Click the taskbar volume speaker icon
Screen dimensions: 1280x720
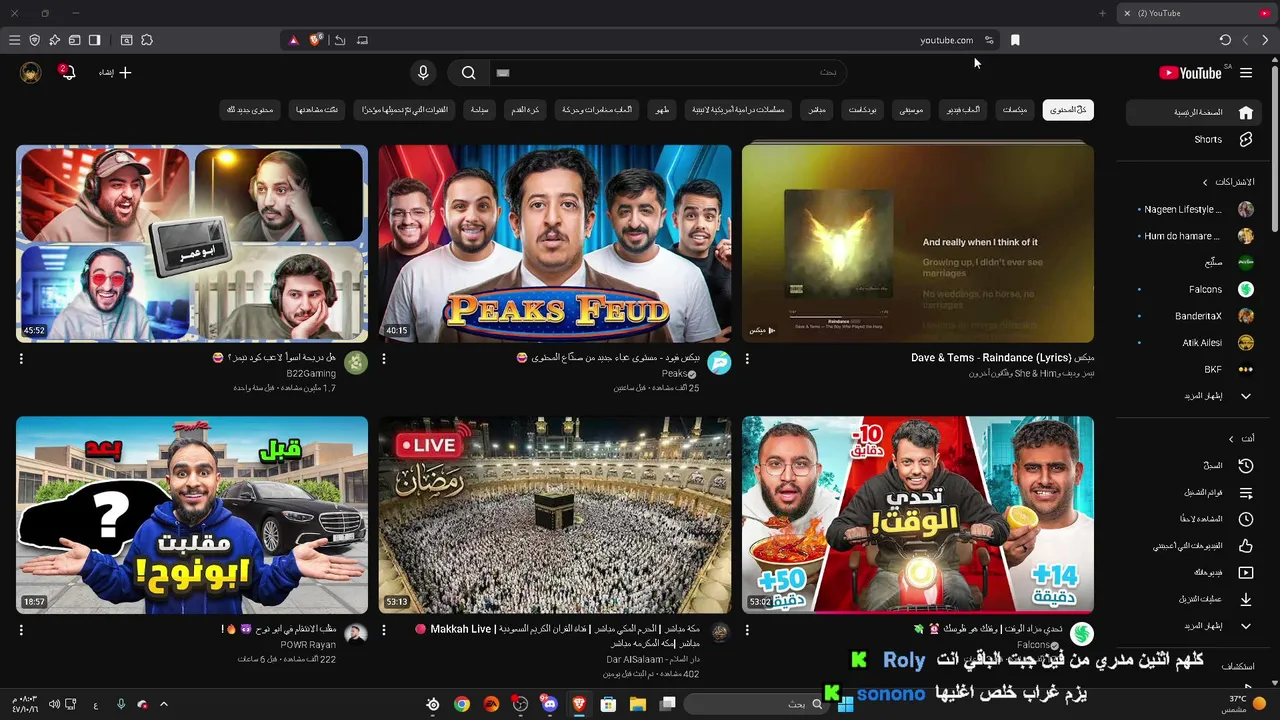(x=54, y=704)
